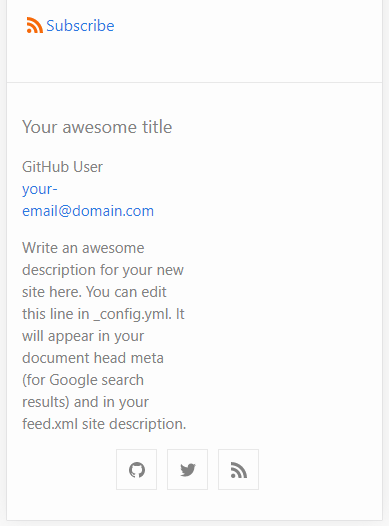Viewport: 389px width, 526px height.
Task: Visit the Twitter bird icon link
Action: click(187, 469)
